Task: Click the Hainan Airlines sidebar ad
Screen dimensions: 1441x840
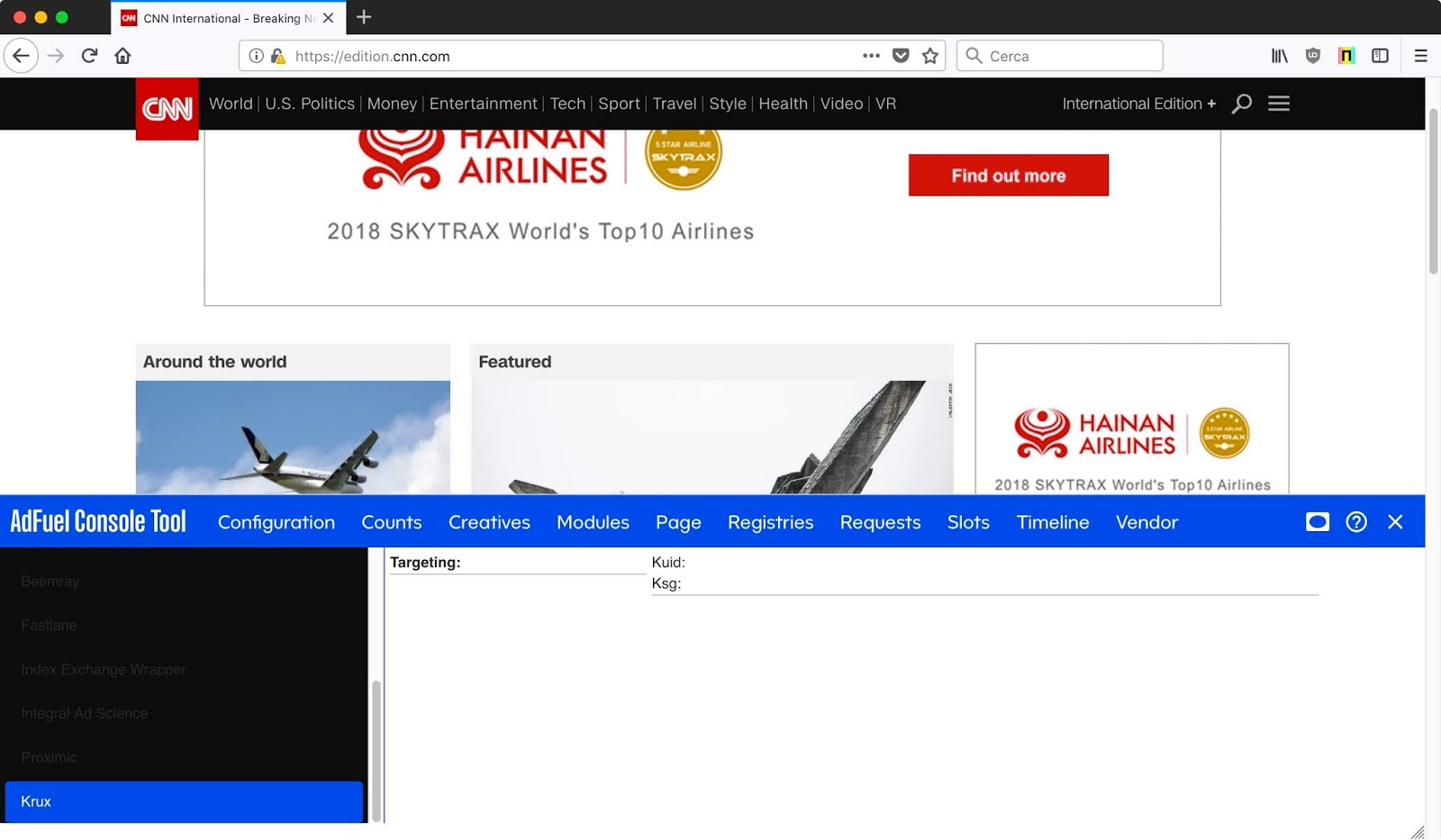Action: 1132,419
